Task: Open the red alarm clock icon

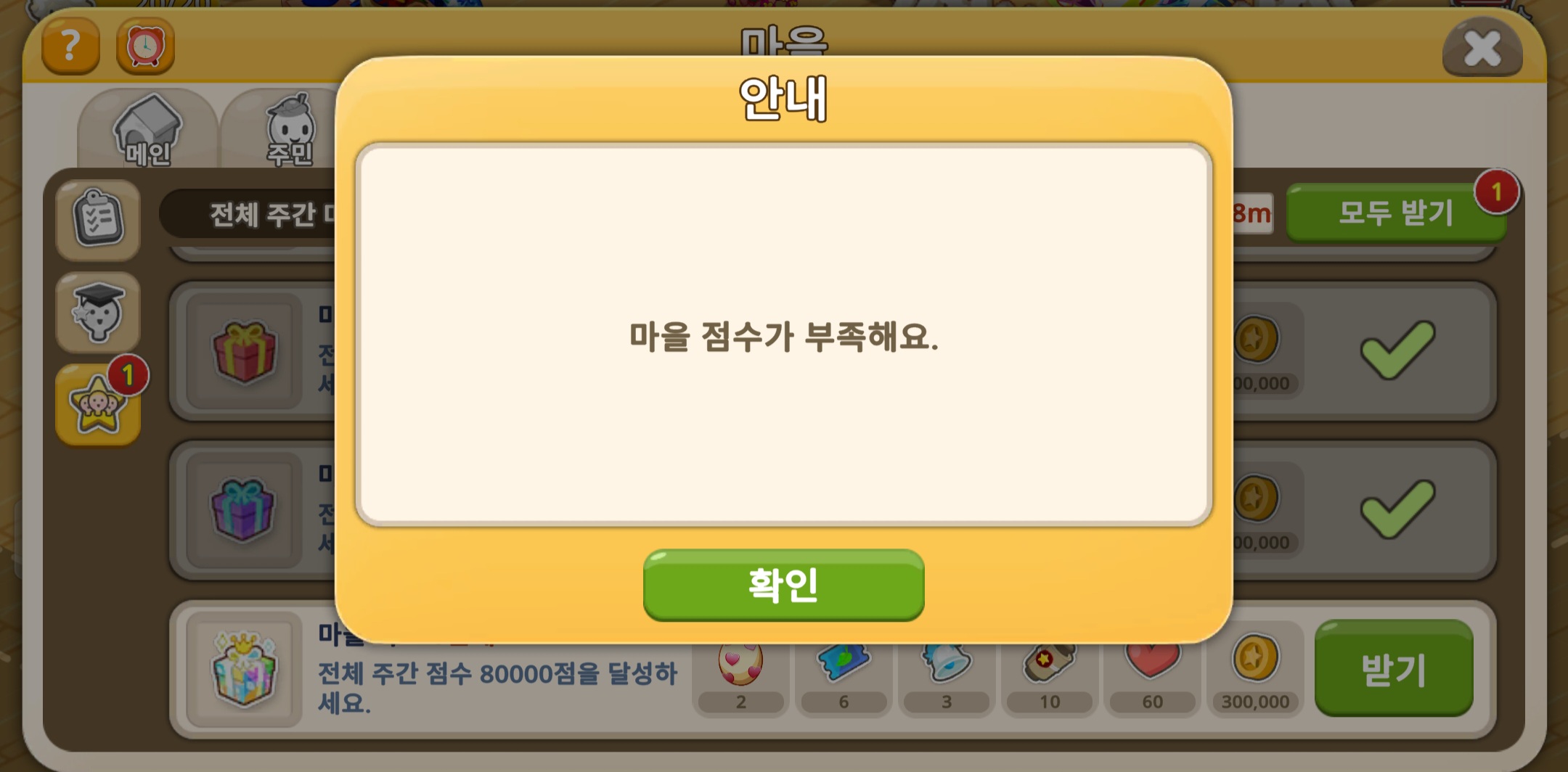Action: [x=145, y=46]
